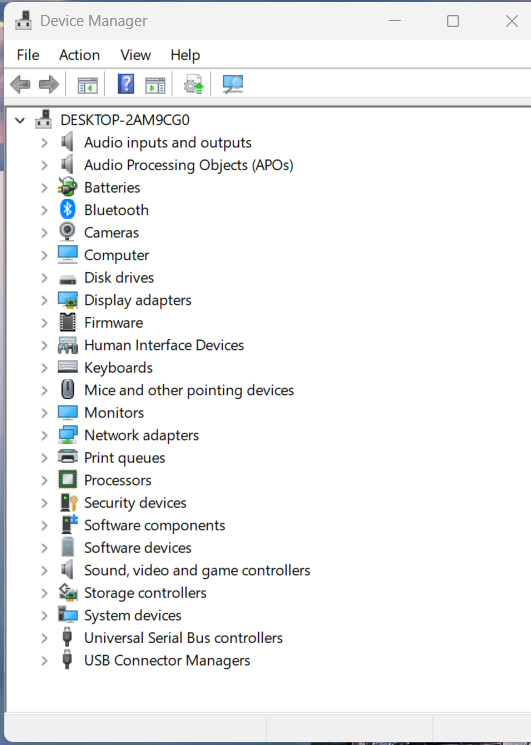Viewport: 531px width, 745px height.
Task: Click the Human Interface Devices icon
Action: pos(67,345)
